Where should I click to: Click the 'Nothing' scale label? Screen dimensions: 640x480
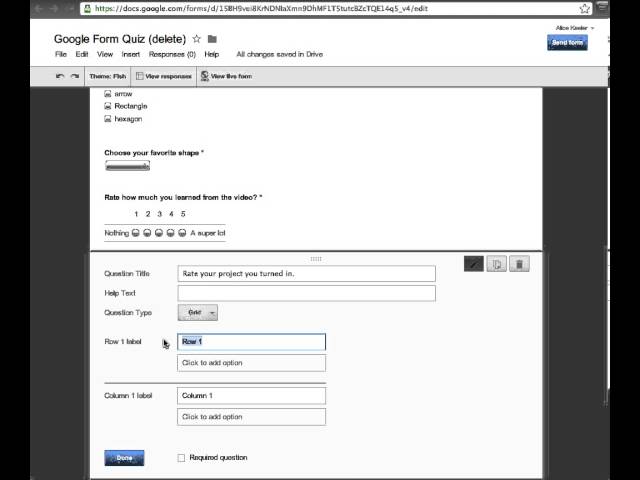[x=117, y=233]
